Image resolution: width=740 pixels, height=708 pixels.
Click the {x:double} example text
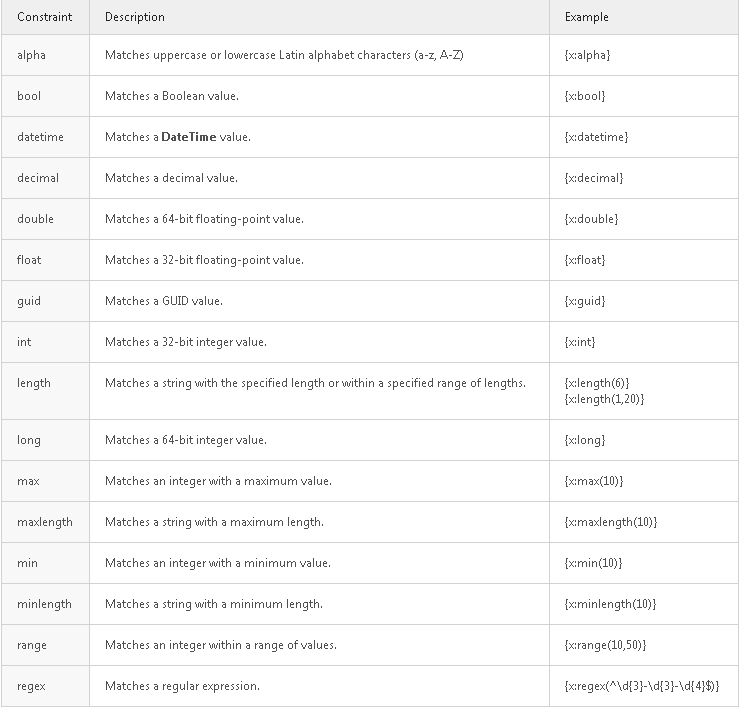[591, 219]
